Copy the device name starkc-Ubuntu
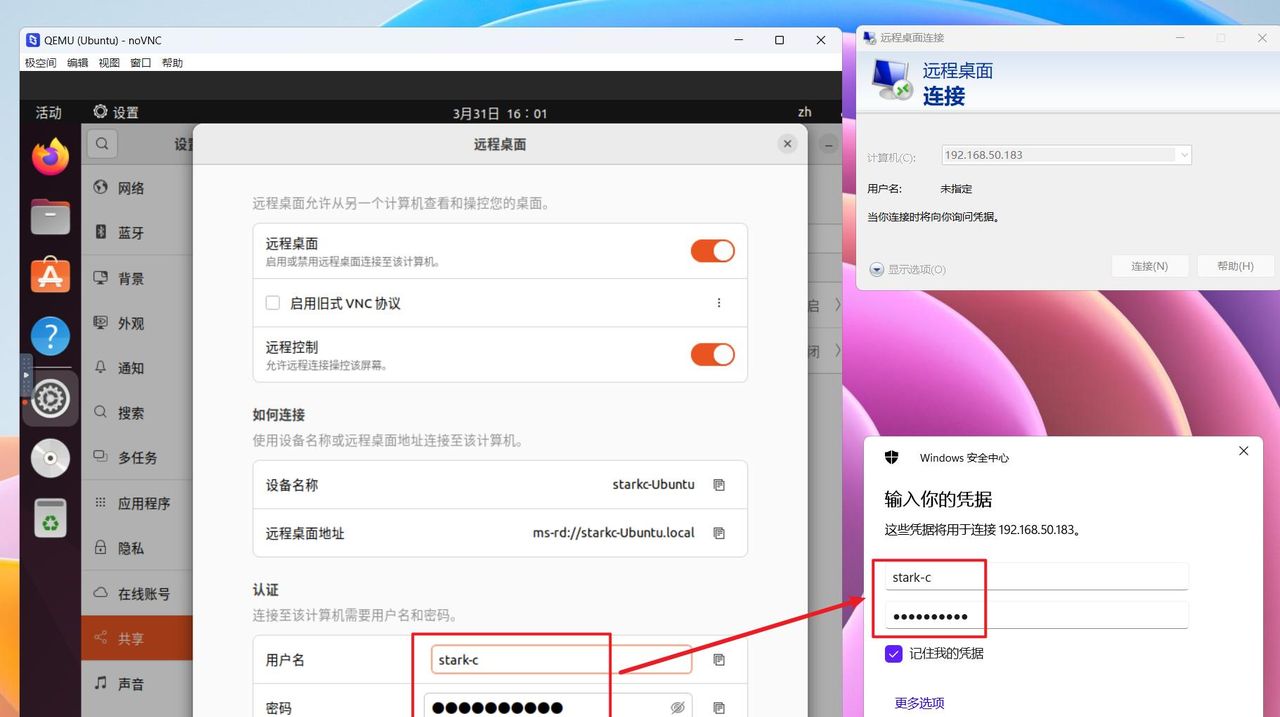 (718, 485)
